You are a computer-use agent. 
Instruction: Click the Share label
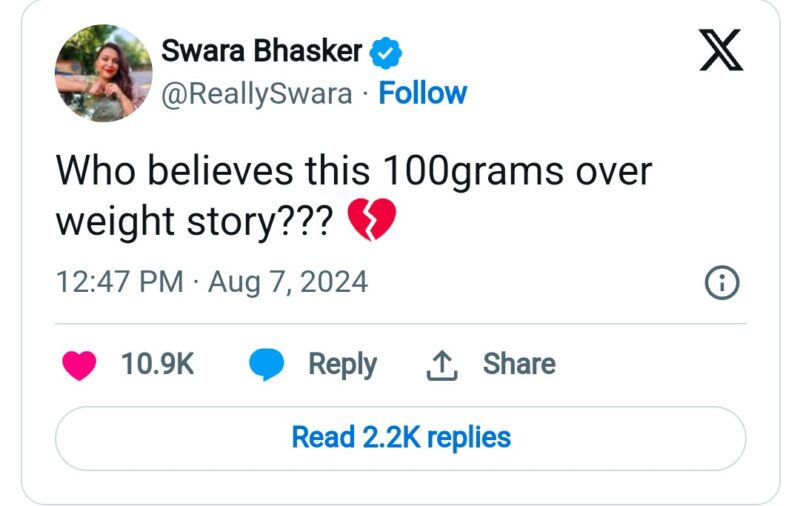(x=519, y=363)
